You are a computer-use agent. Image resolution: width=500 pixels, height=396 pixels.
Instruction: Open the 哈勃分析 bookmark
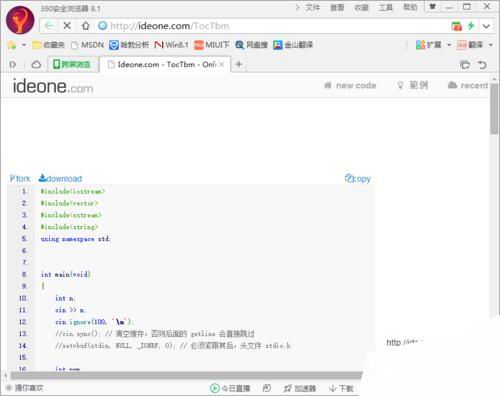(129, 45)
